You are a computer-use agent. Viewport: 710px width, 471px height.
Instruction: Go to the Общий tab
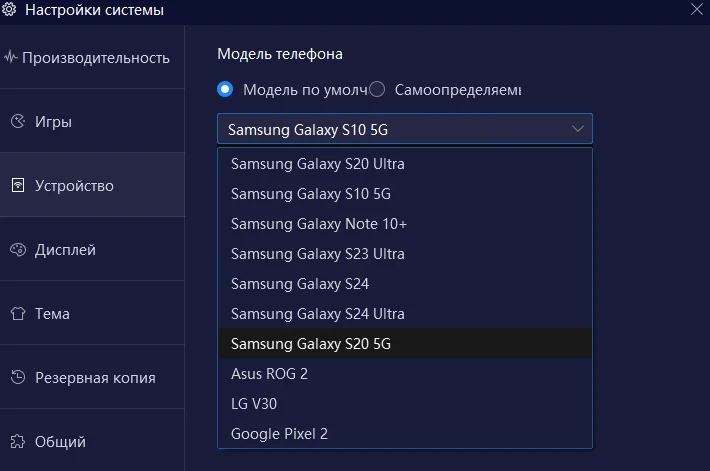tap(92, 441)
